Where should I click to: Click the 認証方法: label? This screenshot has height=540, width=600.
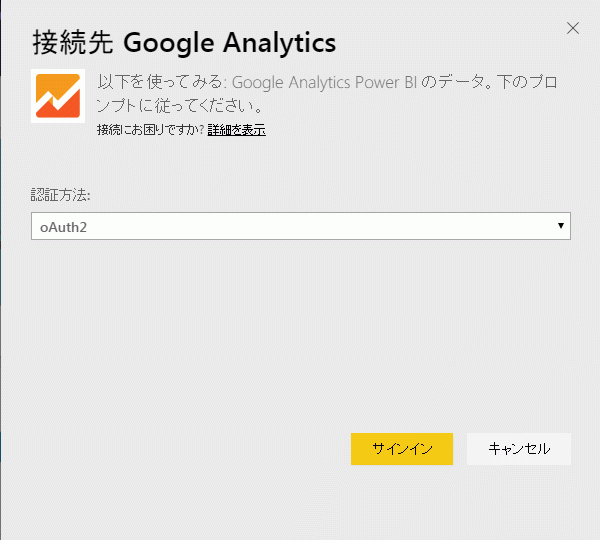coord(60,195)
